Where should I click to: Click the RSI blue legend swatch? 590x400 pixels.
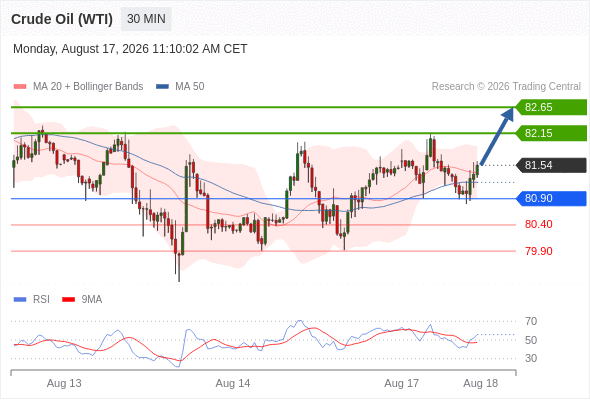click(x=20, y=300)
